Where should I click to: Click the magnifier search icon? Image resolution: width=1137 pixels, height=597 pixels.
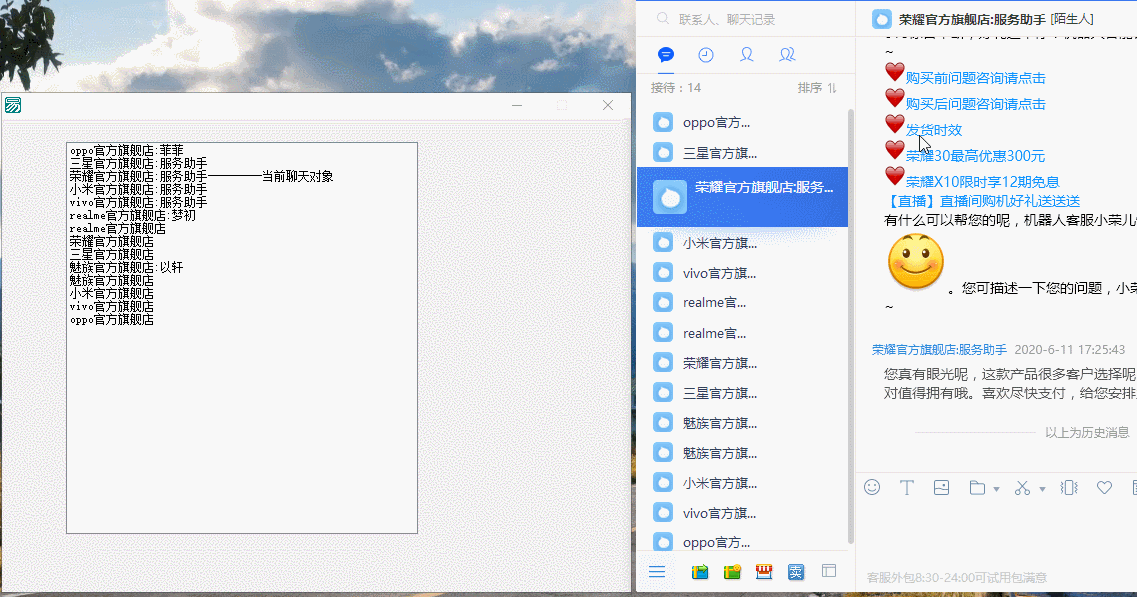(663, 19)
